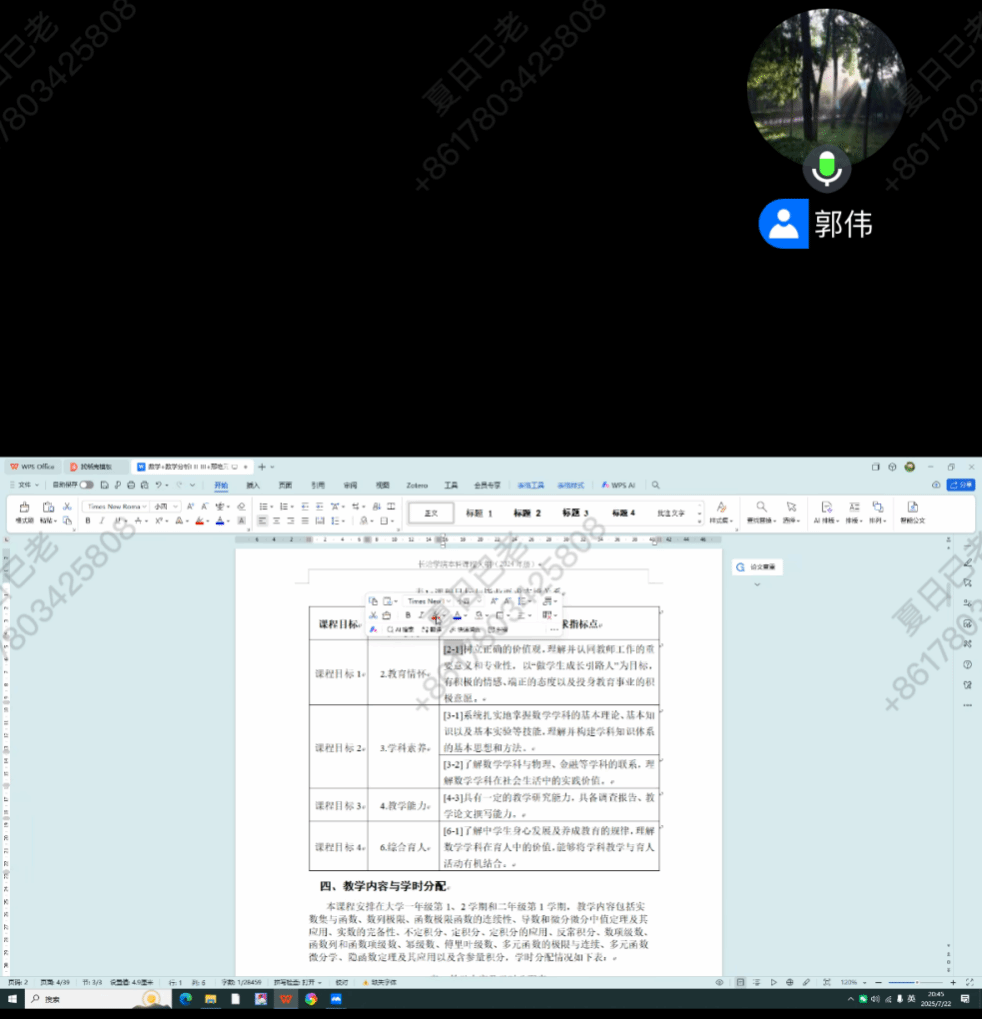
Task: Click the Copy icon below scissors
Action: [67, 520]
